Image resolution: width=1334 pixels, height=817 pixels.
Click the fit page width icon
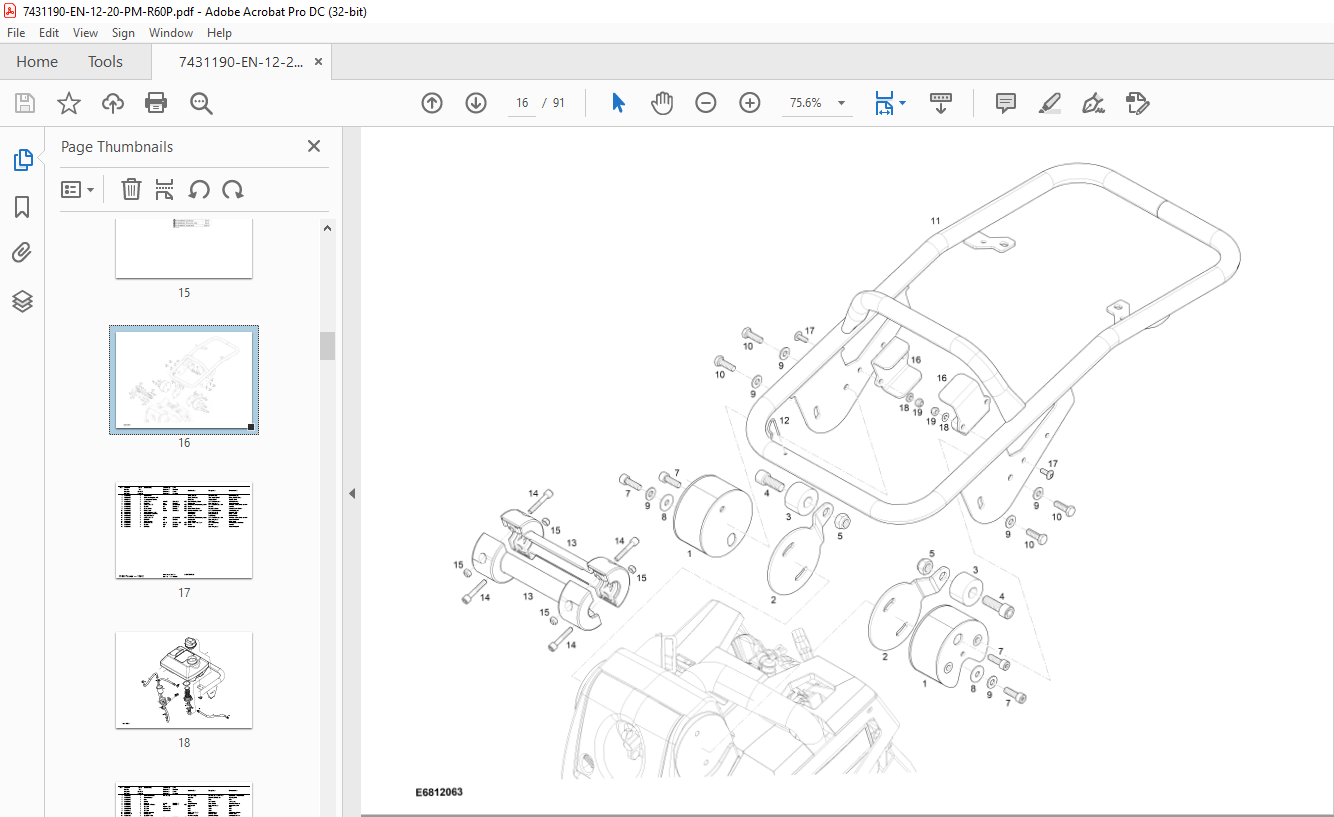click(884, 103)
